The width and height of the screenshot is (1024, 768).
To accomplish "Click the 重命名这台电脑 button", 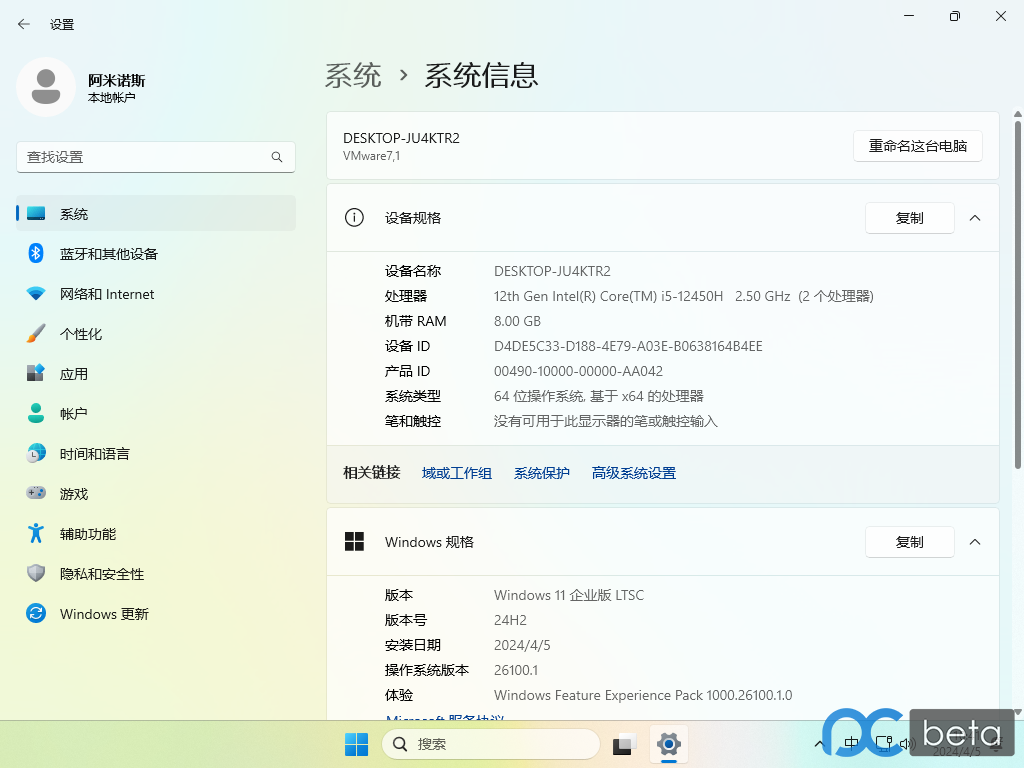I will click(x=917, y=146).
